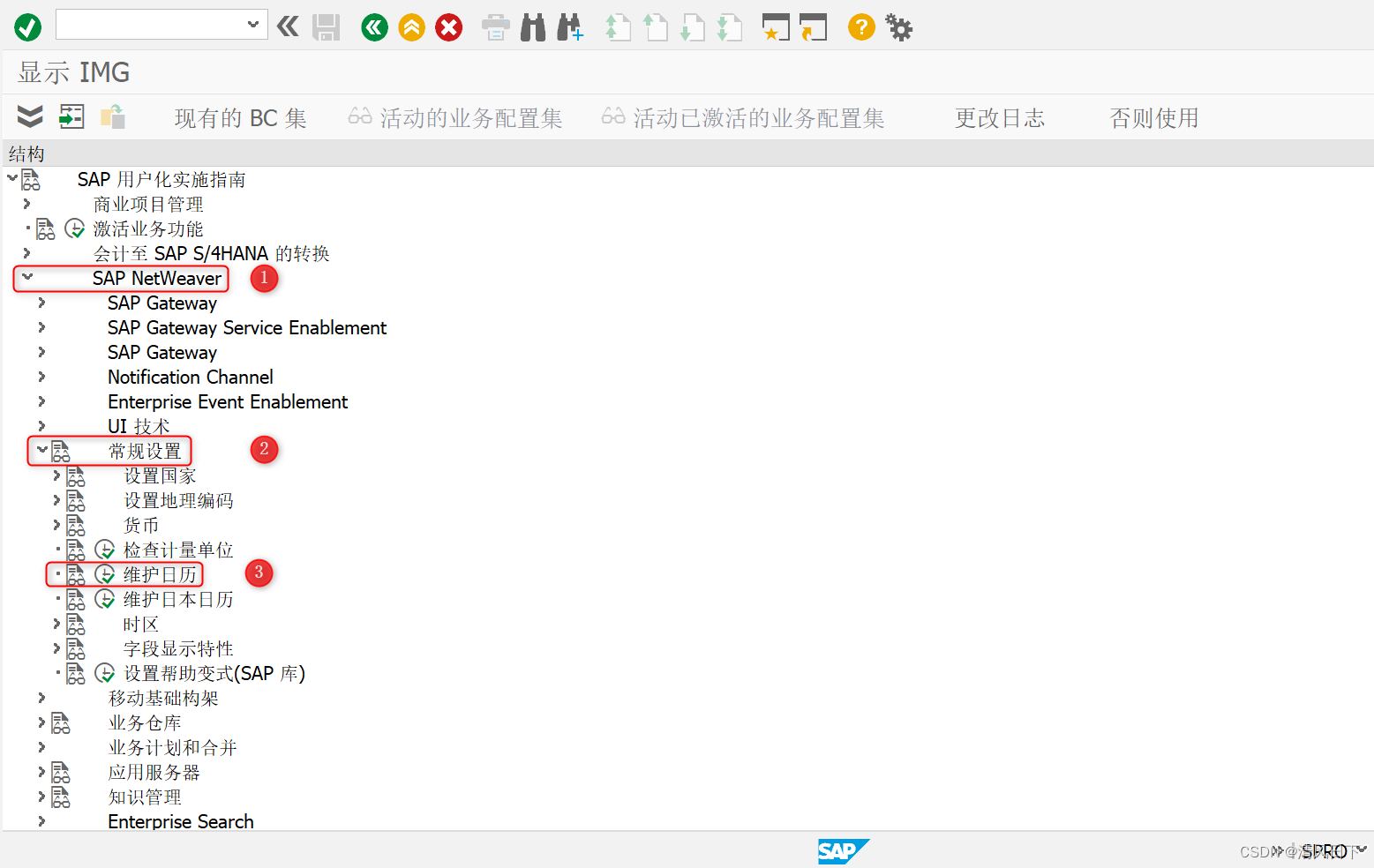Viewport: 1374px width, 868px height.
Task: Click the yellow Exit up-arrow icon
Action: pos(412,27)
